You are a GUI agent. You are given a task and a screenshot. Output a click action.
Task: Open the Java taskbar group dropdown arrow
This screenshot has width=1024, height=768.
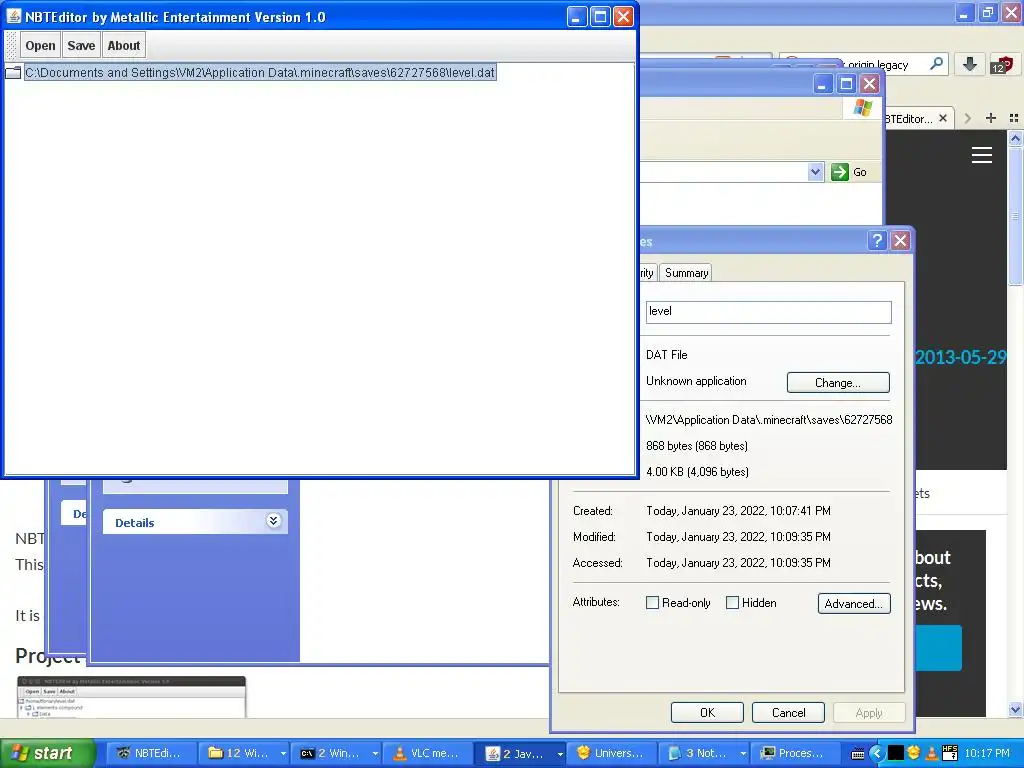tap(560, 753)
